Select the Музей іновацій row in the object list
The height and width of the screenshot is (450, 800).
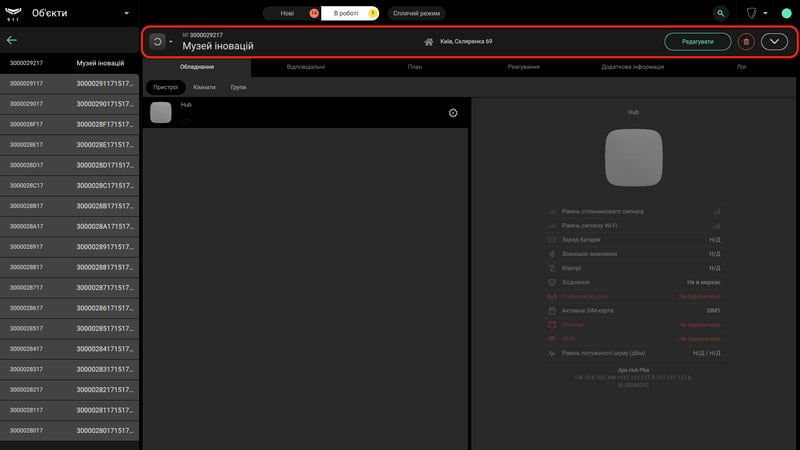pyautogui.click(x=69, y=63)
